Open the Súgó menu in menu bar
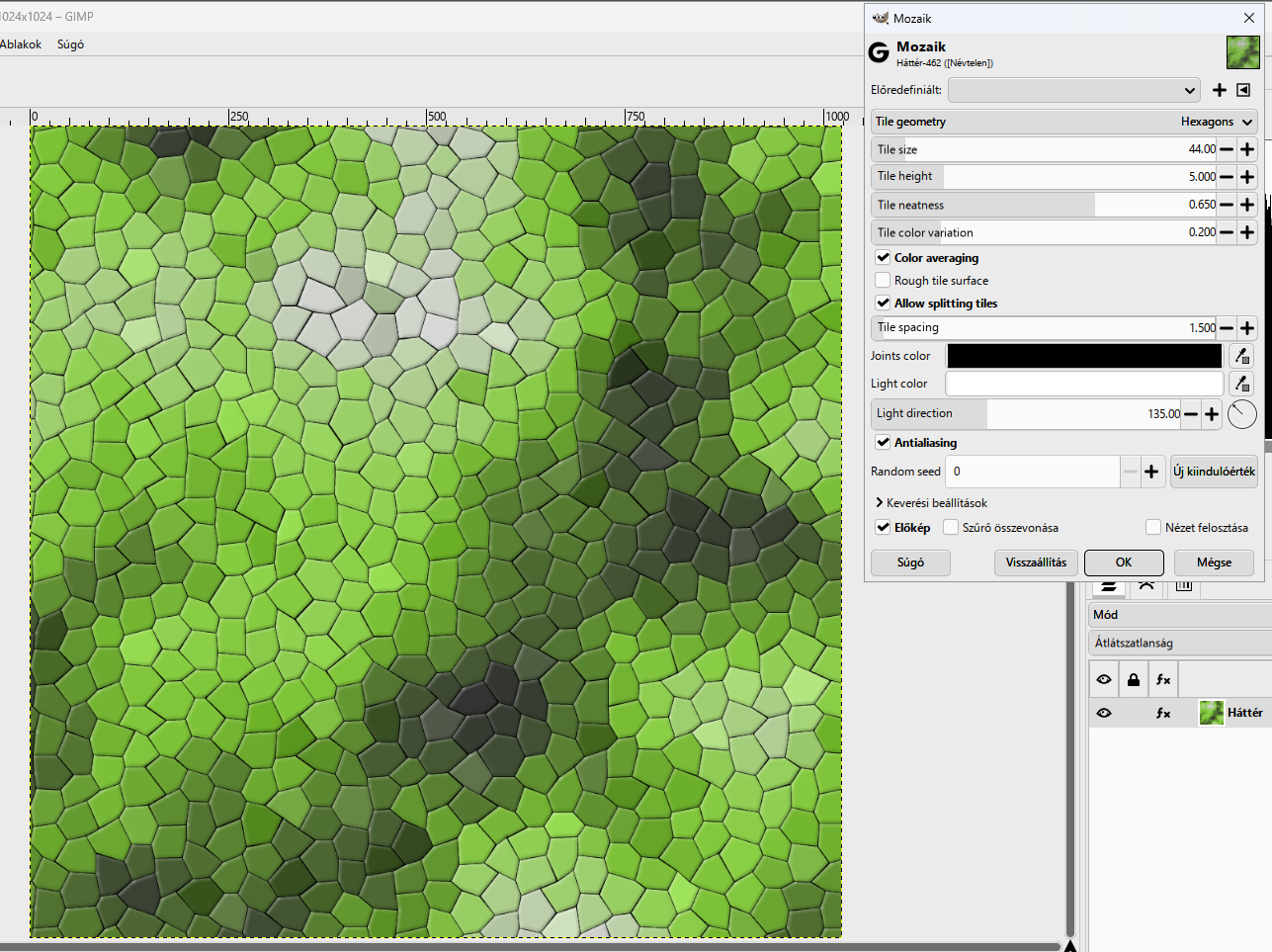The width and height of the screenshot is (1272, 952). click(70, 44)
